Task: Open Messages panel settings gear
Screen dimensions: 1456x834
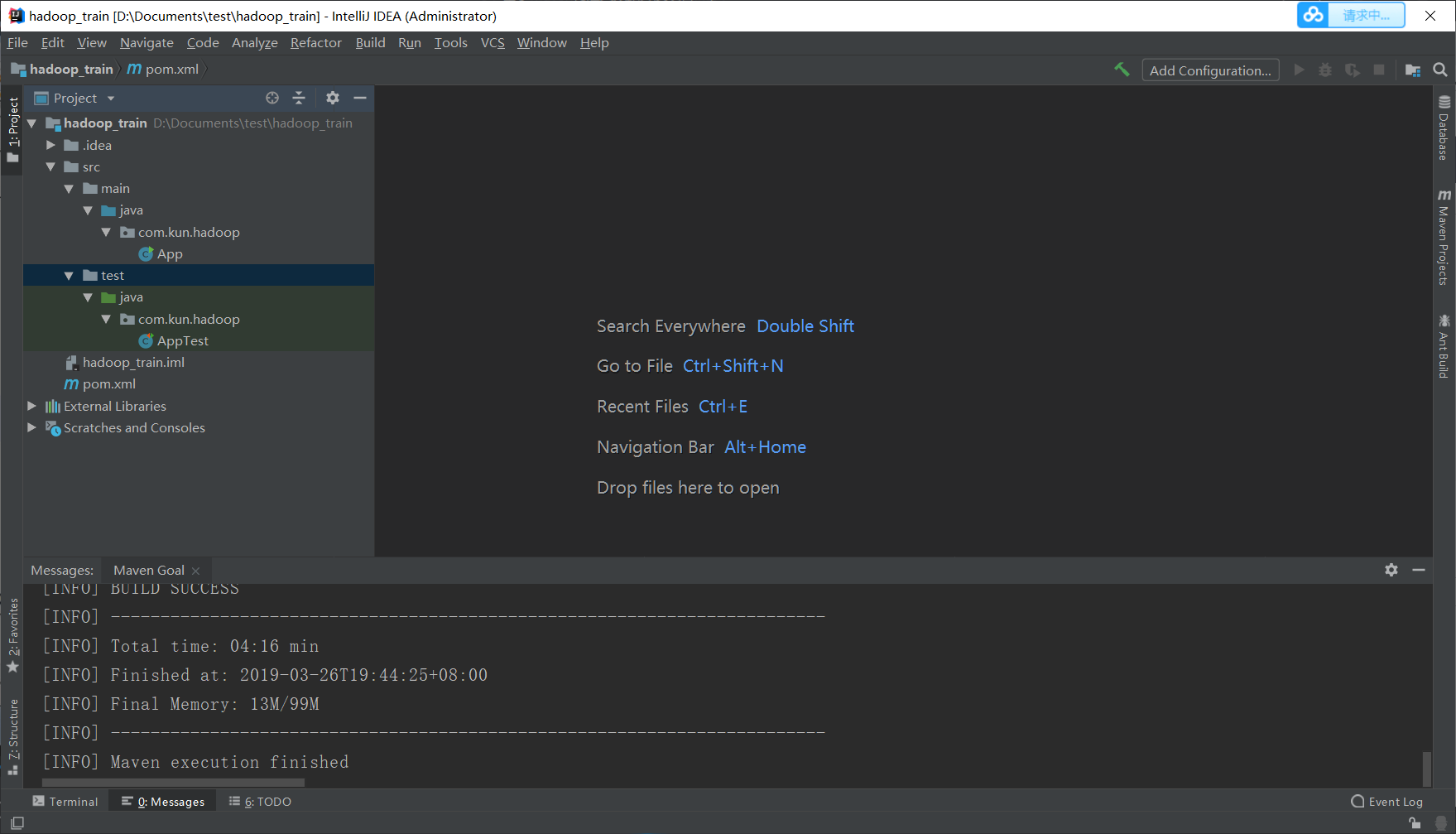Action: (x=1391, y=570)
